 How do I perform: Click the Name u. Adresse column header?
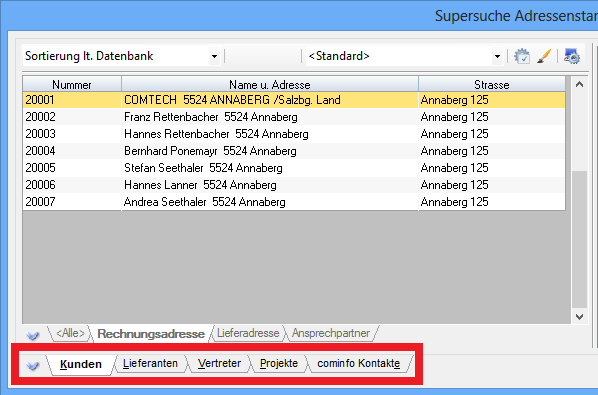270,84
